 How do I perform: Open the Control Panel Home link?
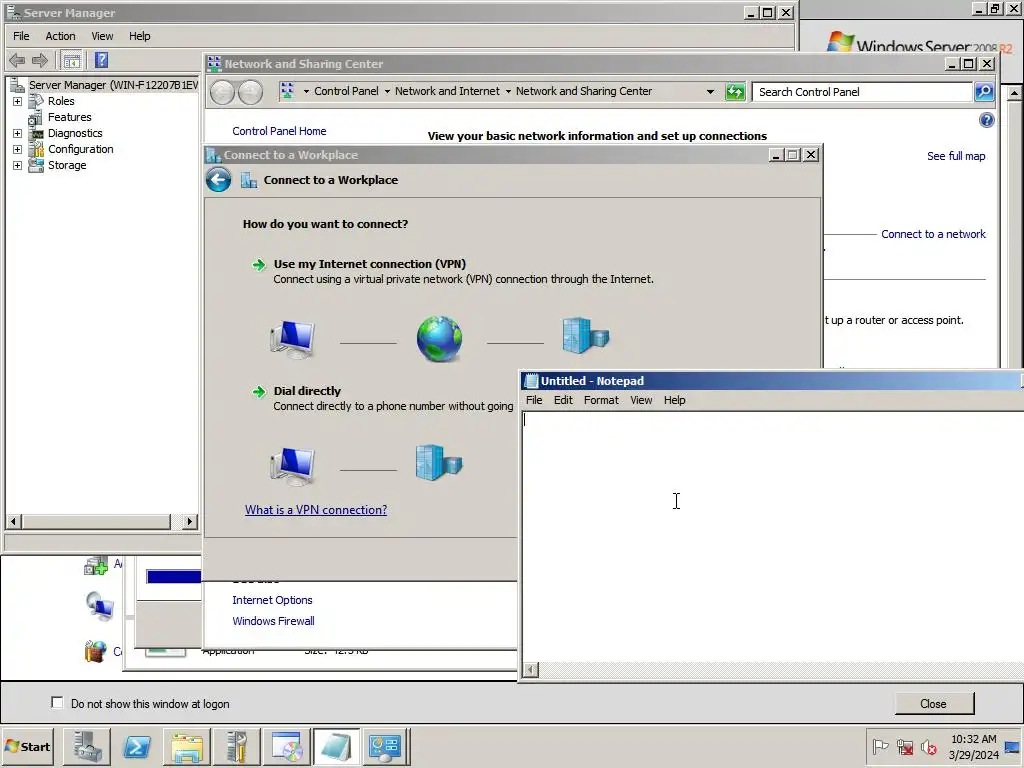[x=279, y=131]
